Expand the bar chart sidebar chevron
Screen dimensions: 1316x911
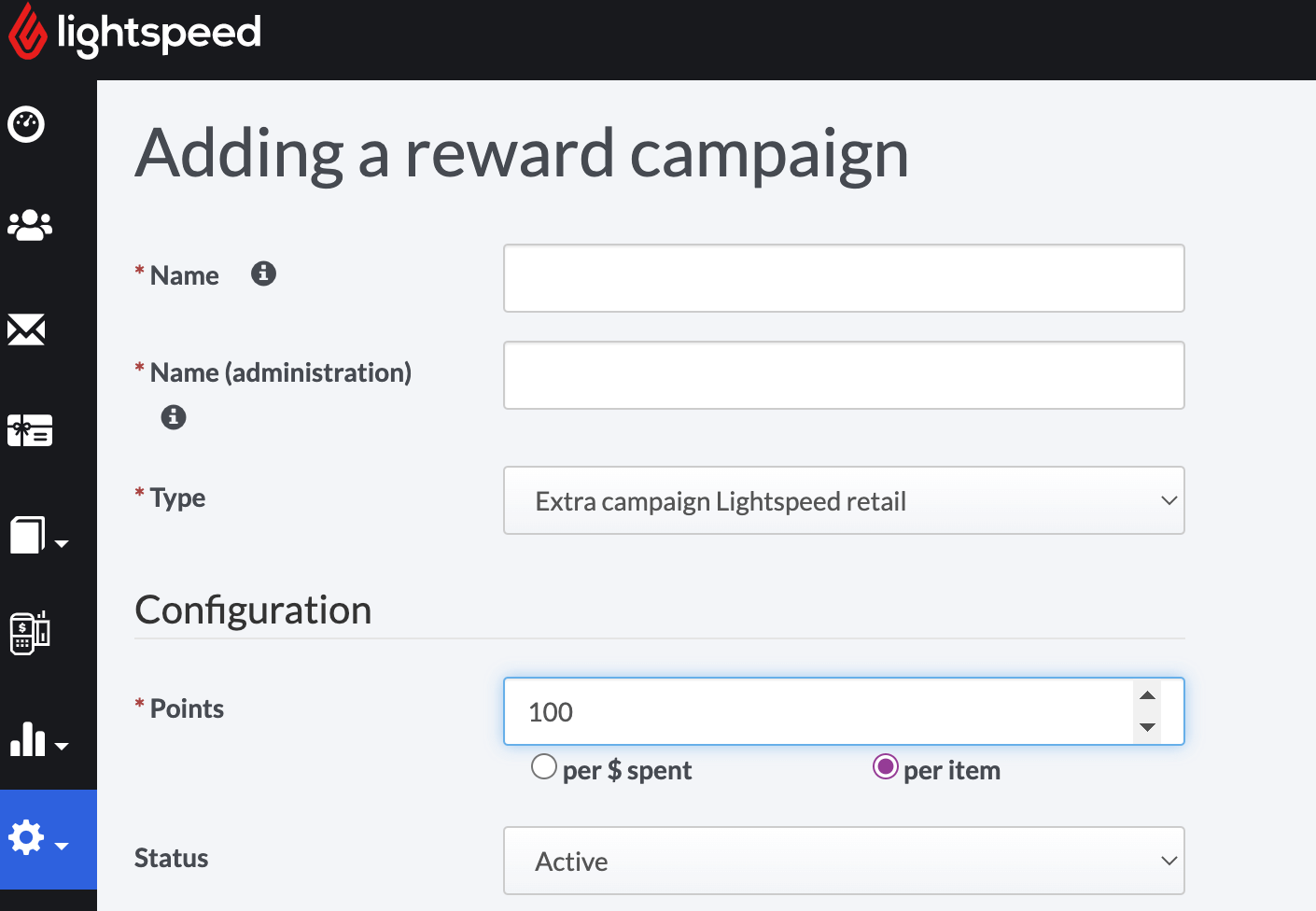pos(62,747)
